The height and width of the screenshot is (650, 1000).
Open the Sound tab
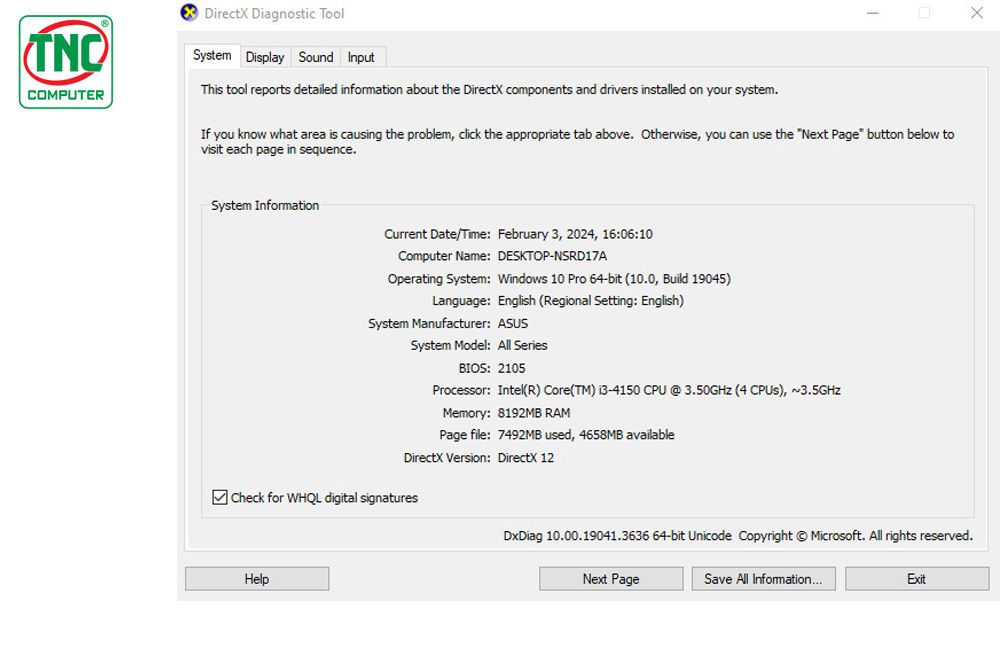click(316, 57)
